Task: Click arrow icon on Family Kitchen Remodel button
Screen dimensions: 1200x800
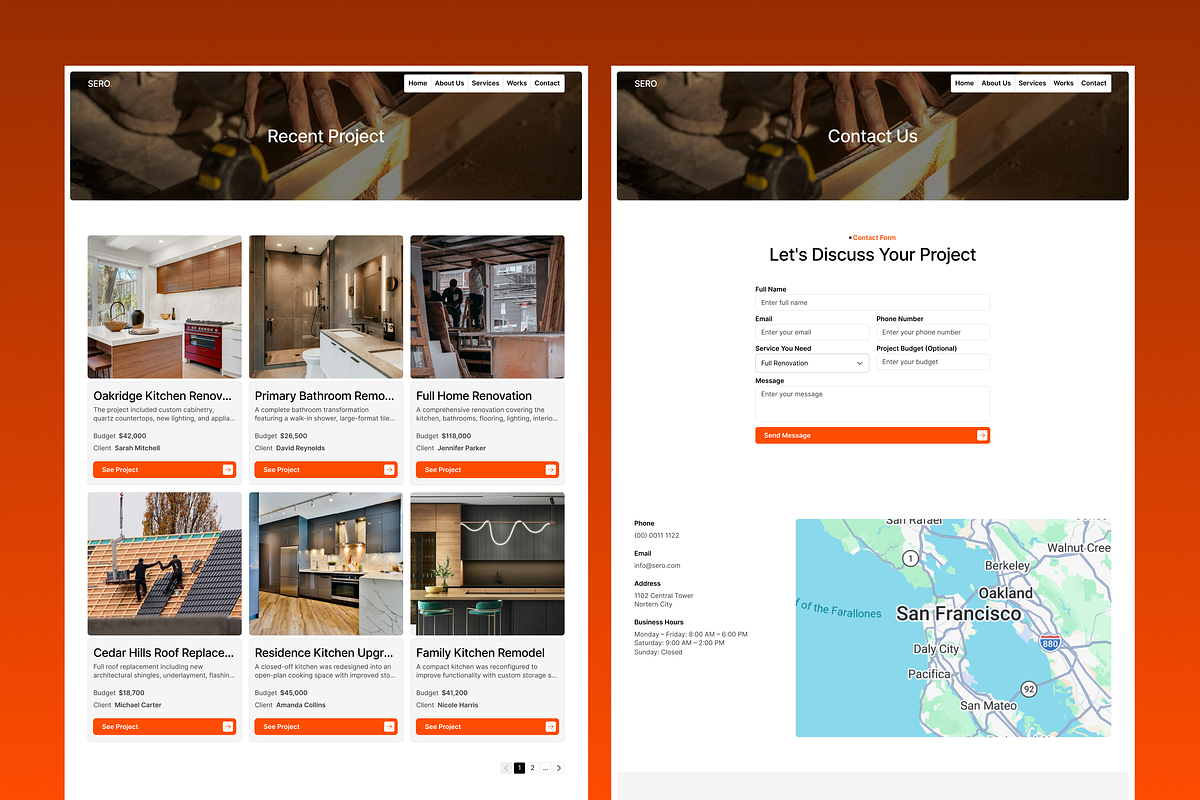Action: pyautogui.click(x=551, y=727)
